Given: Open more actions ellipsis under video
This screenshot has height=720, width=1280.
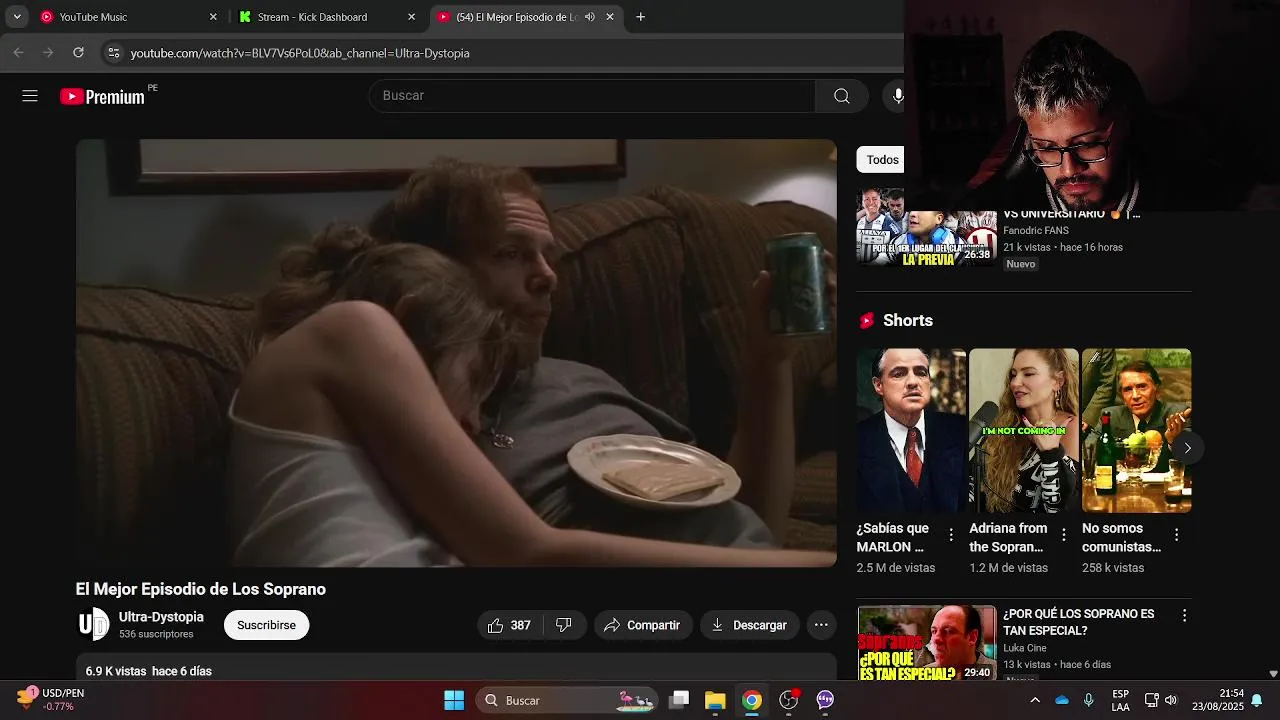Looking at the screenshot, I should (x=821, y=625).
